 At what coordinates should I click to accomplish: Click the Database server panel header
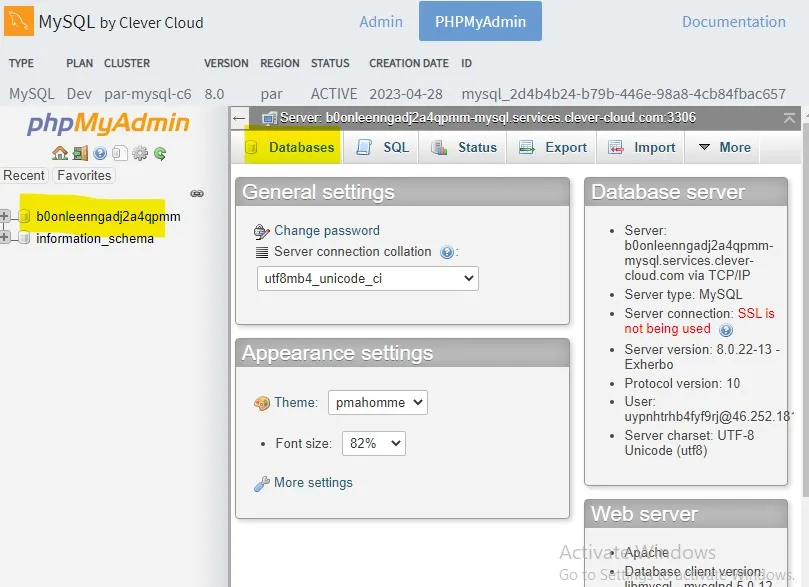[686, 192]
